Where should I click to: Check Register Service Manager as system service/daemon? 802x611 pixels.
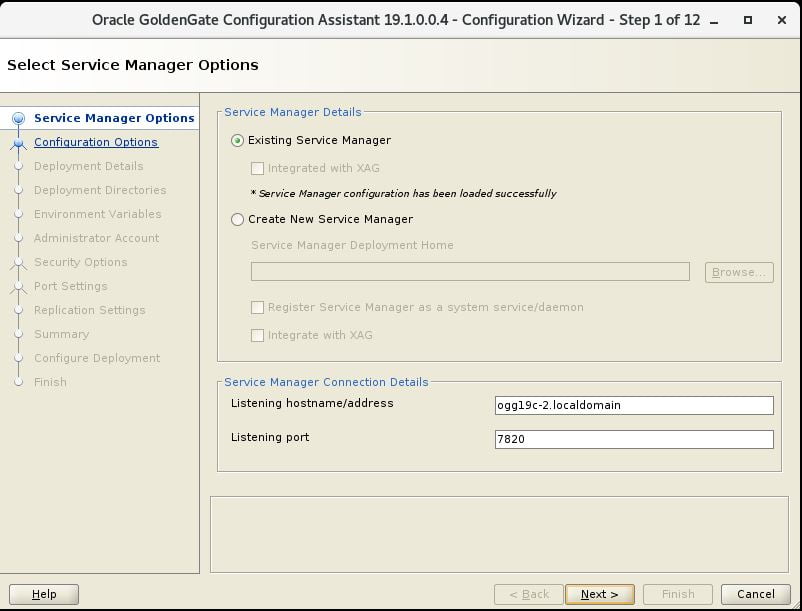click(257, 307)
